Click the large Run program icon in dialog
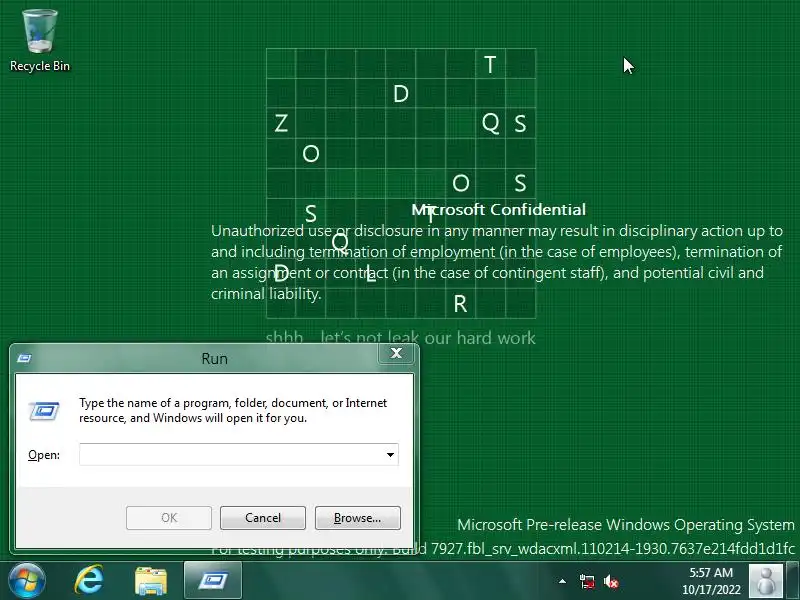Screen dimensions: 800x600 [x=44, y=411]
